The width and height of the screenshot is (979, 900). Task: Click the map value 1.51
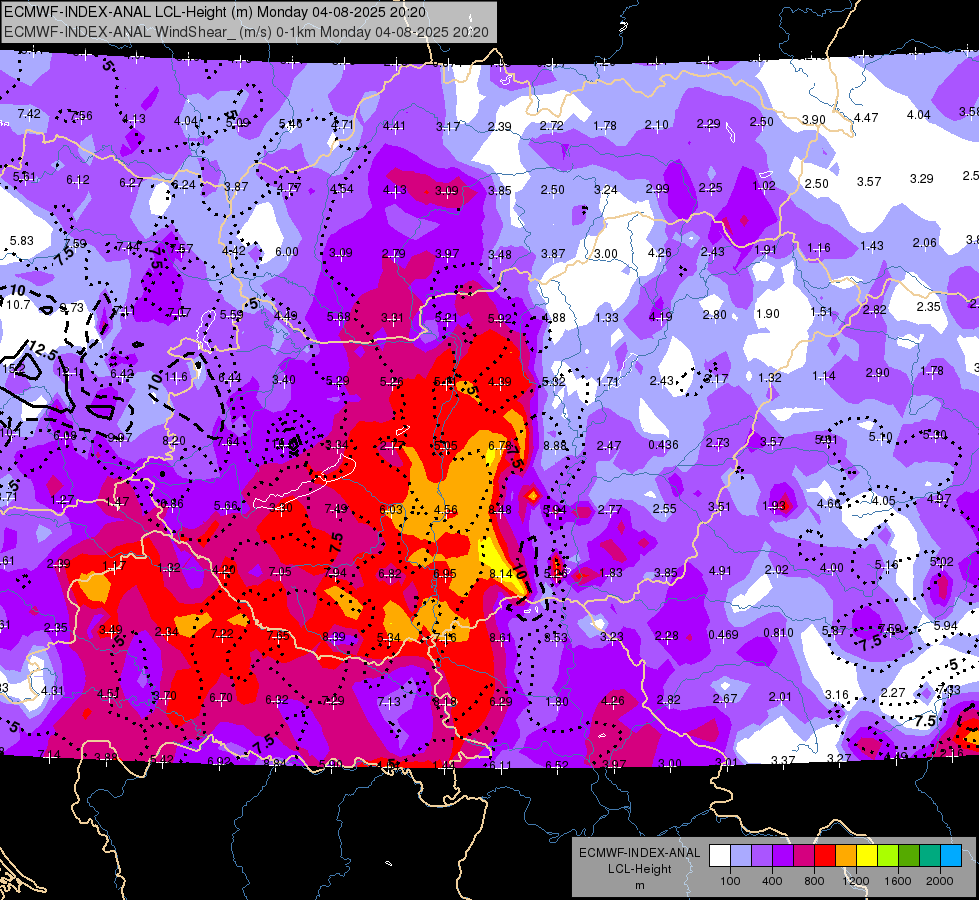[x=821, y=312]
